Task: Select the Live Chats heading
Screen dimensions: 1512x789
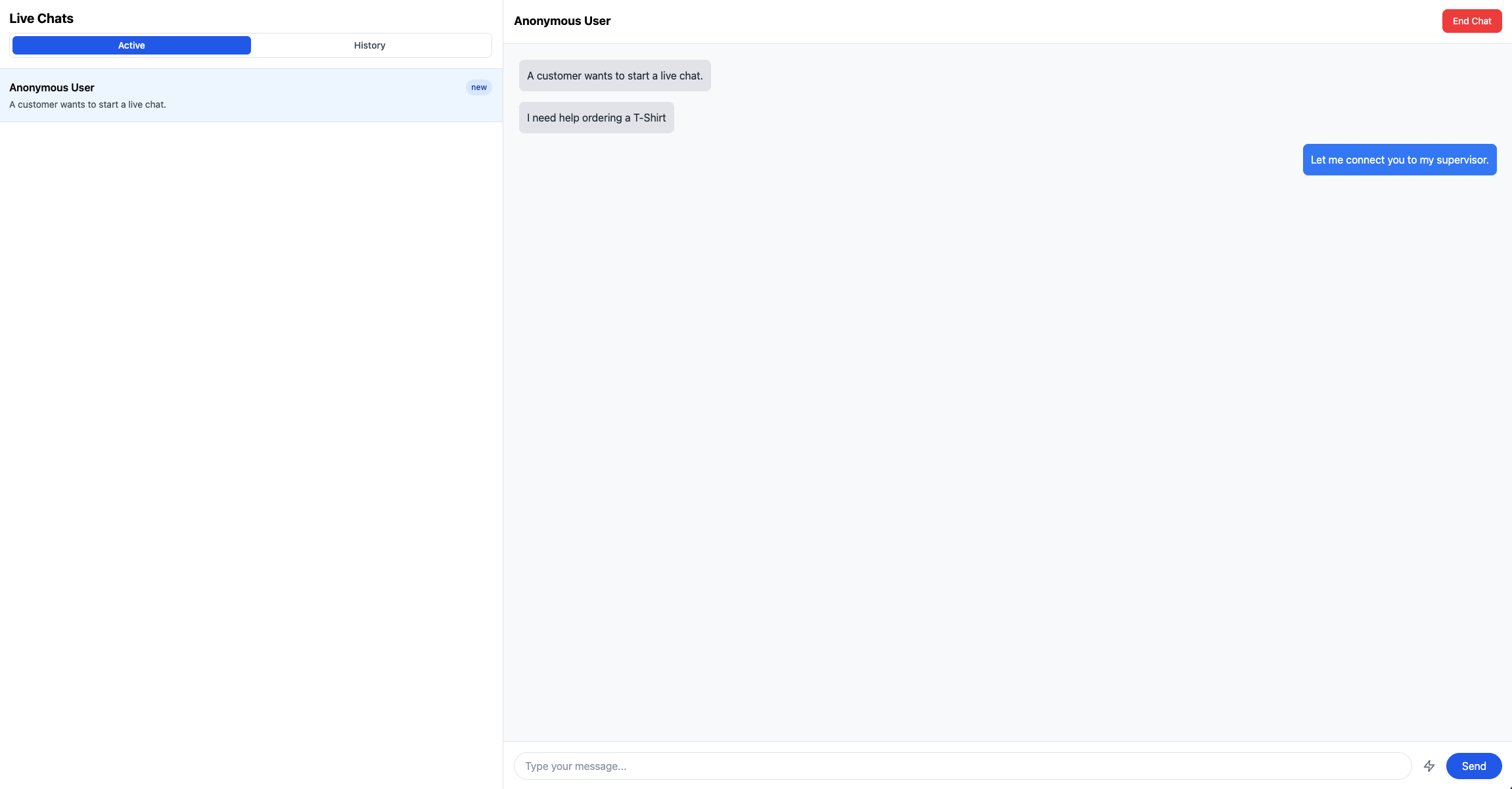Action: [x=41, y=18]
